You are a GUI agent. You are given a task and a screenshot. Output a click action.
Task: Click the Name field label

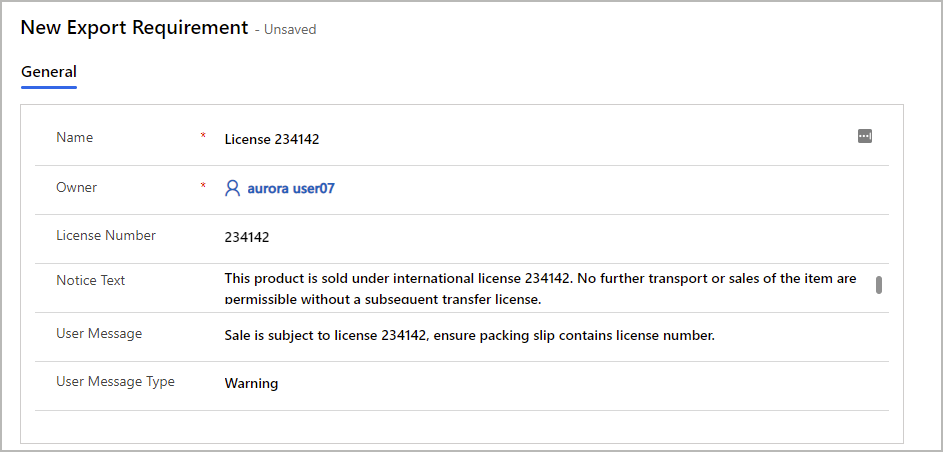[75, 138]
